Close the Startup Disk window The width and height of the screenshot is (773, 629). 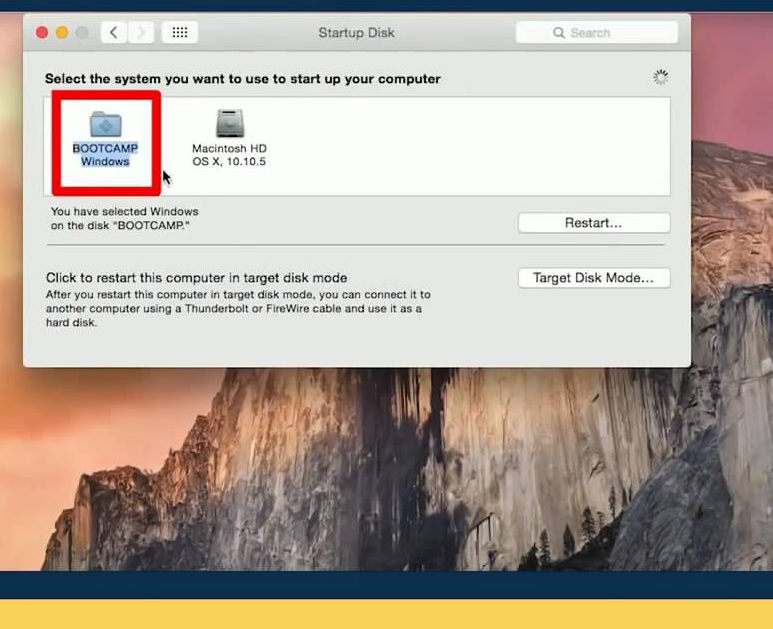[x=42, y=33]
